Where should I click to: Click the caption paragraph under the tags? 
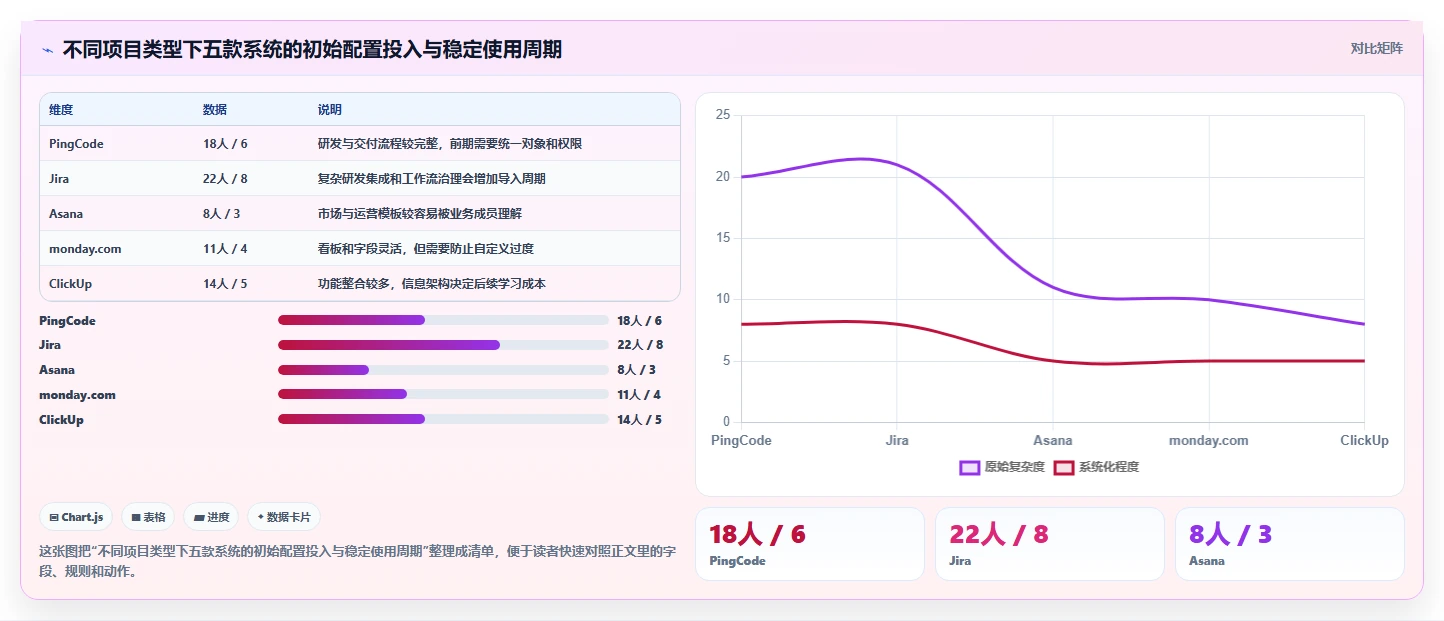pos(358,561)
